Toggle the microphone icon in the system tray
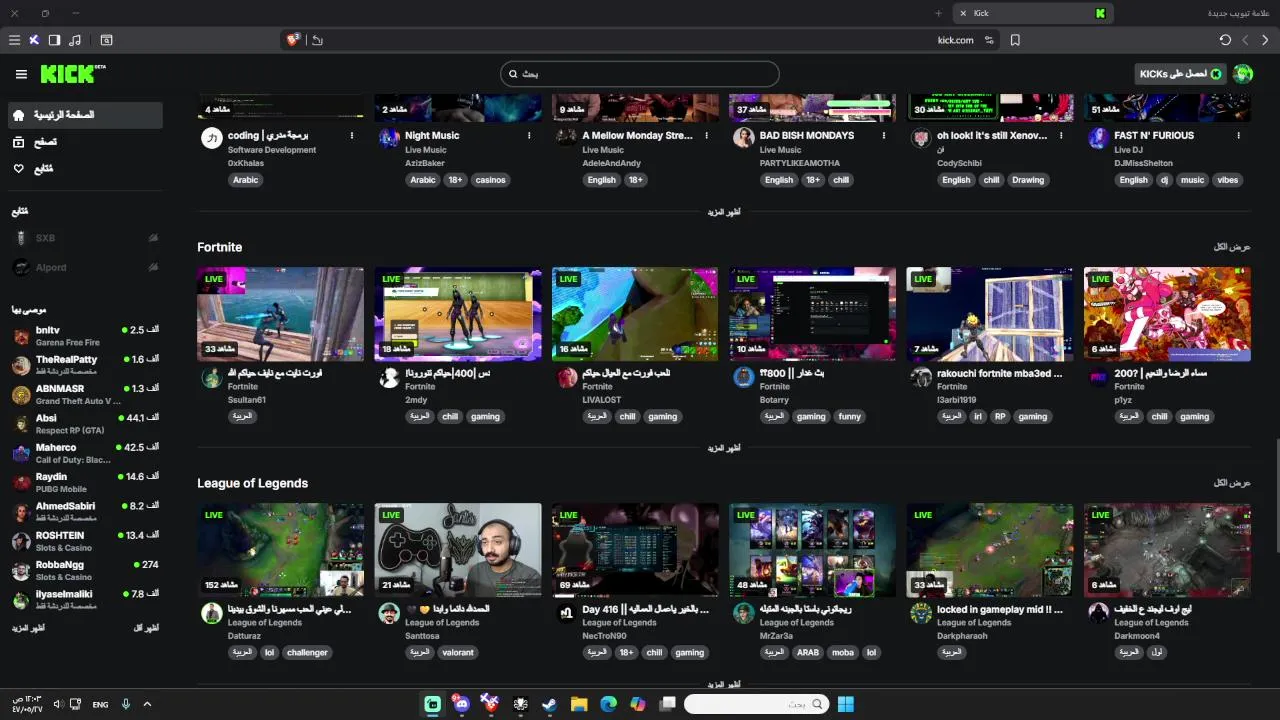The image size is (1280, 720). click(125, 704)
